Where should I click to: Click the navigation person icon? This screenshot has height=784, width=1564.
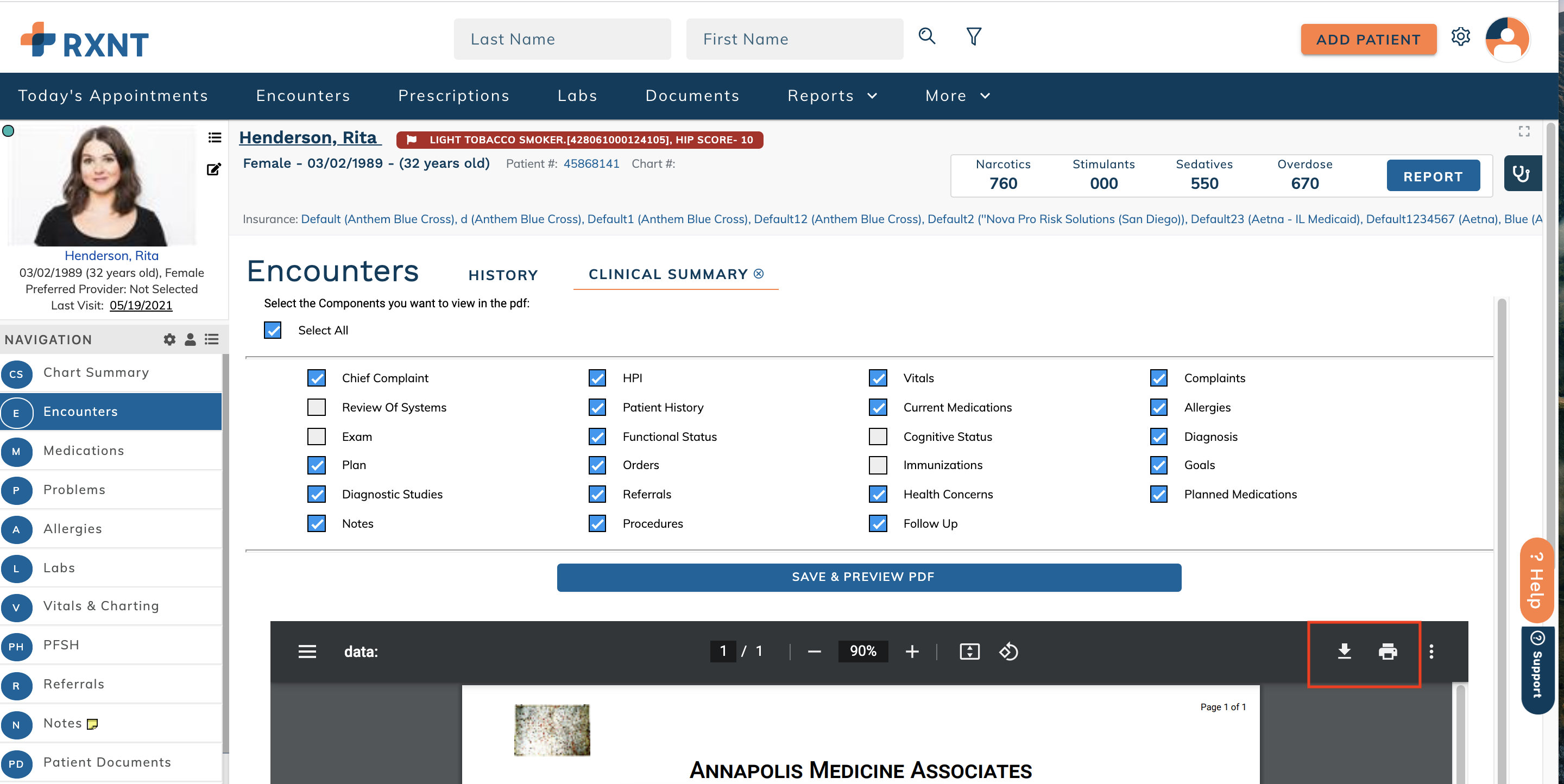point(190,339)
